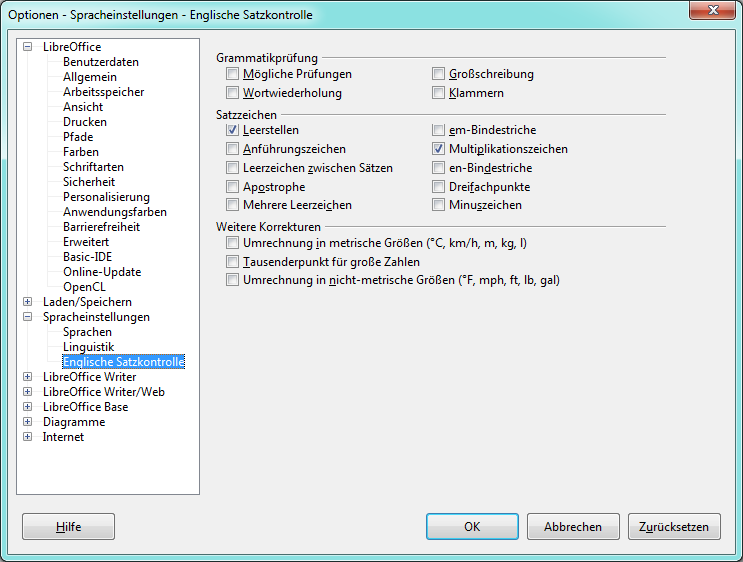Tick the en-Bindestriche checkbox

coord(438,168)
